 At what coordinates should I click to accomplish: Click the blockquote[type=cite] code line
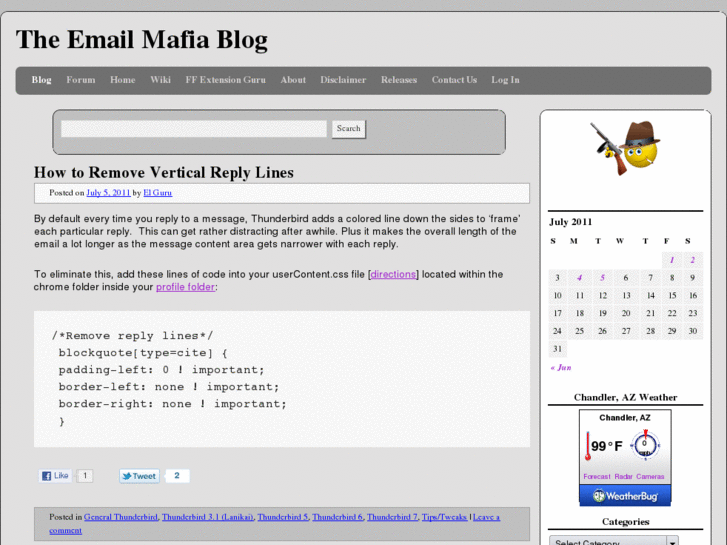[x=143, y=353]
